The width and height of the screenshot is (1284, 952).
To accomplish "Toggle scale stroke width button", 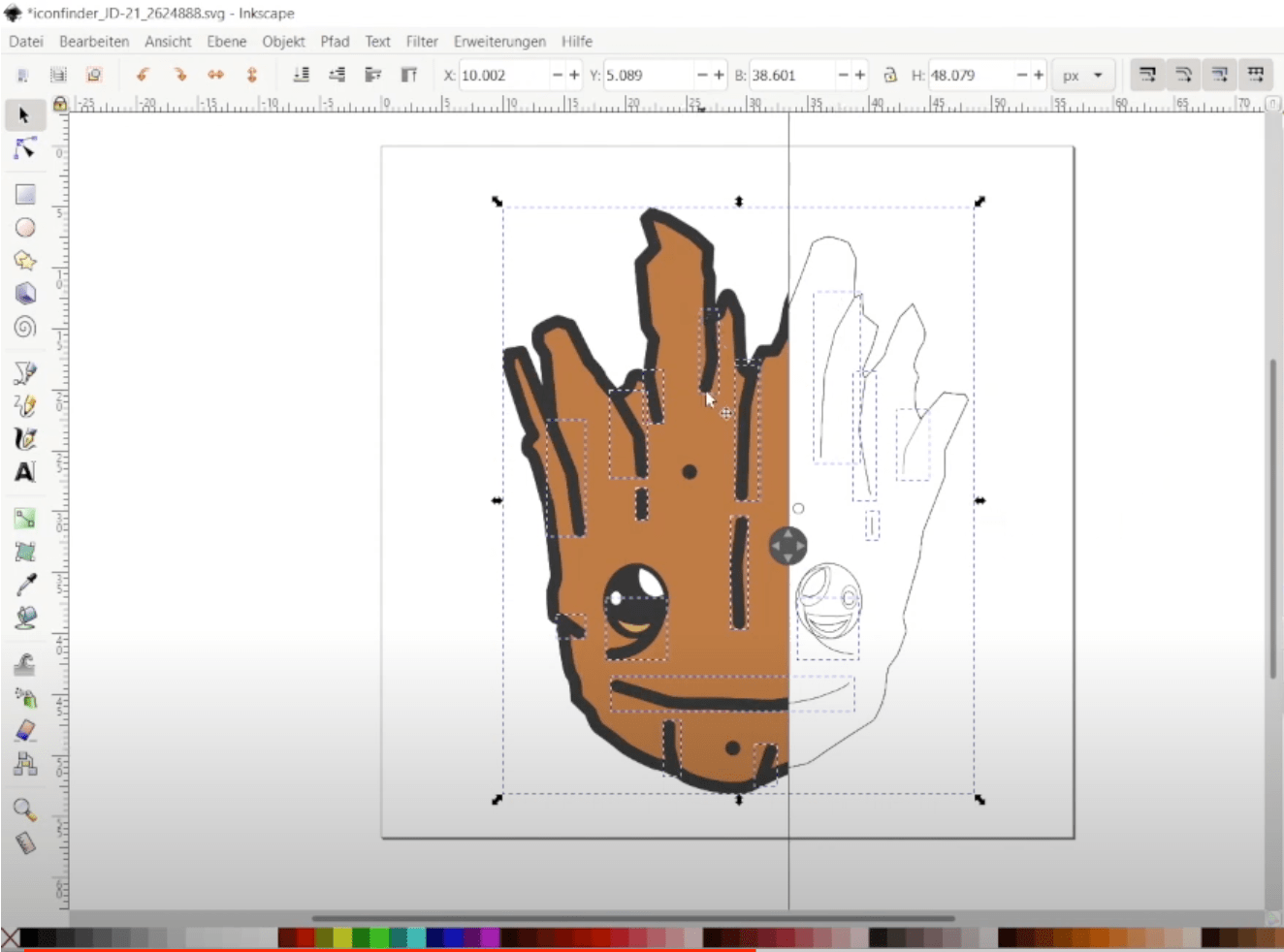I will pos(1147,75).
